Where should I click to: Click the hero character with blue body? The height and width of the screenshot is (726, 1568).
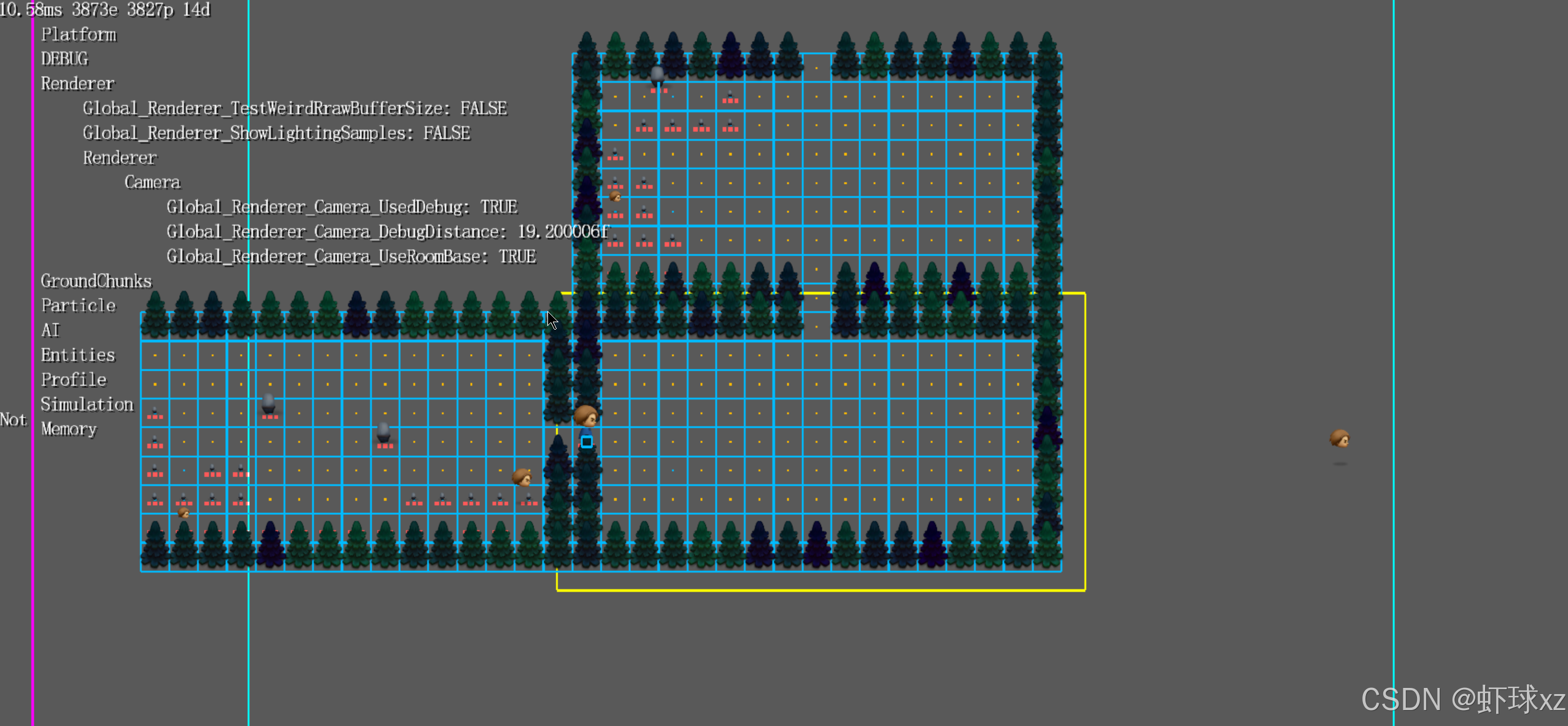pos(586,425)
